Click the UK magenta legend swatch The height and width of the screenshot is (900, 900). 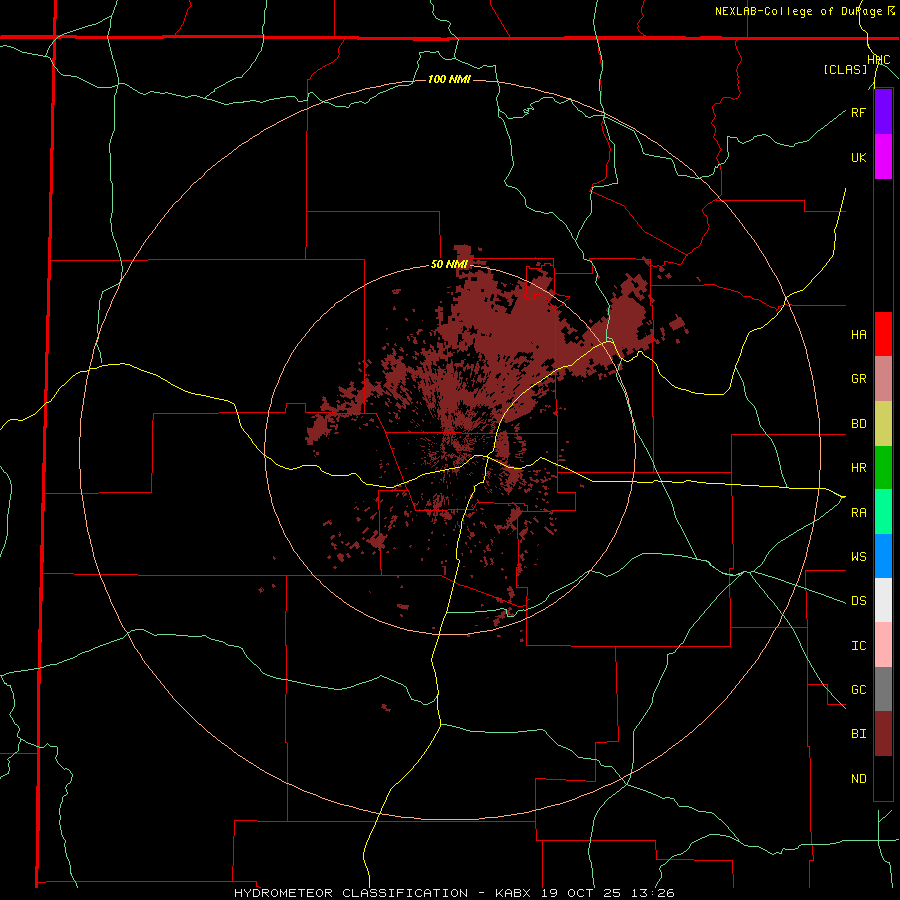[x=883, y=157]
